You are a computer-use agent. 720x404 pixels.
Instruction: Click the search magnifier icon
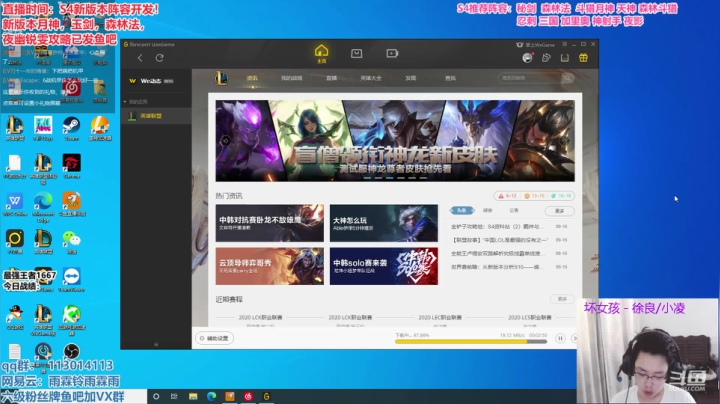[568, 78]
